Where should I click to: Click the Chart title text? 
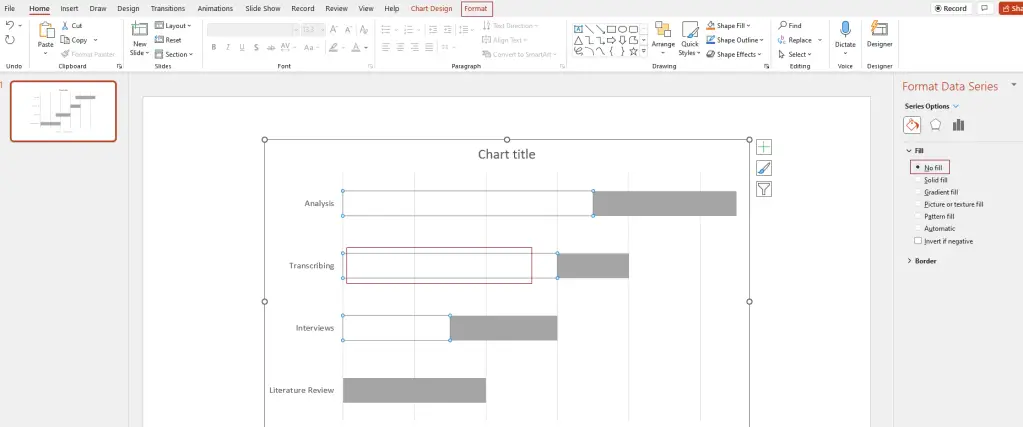[506, 155]
